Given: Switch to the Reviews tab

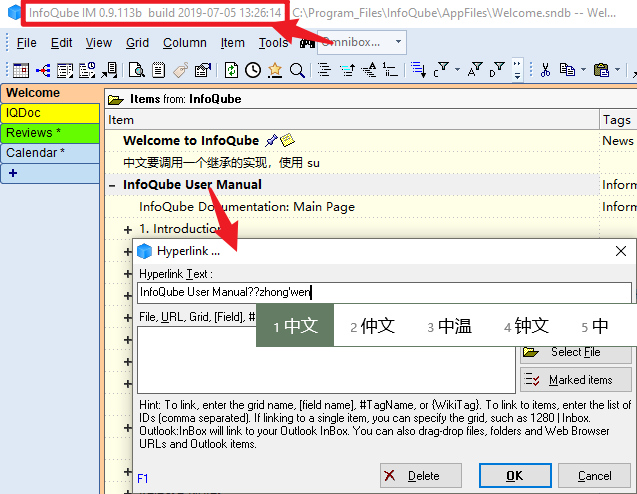Looking at the screenshot, I should pyautogui.click(x=50, y=133).
